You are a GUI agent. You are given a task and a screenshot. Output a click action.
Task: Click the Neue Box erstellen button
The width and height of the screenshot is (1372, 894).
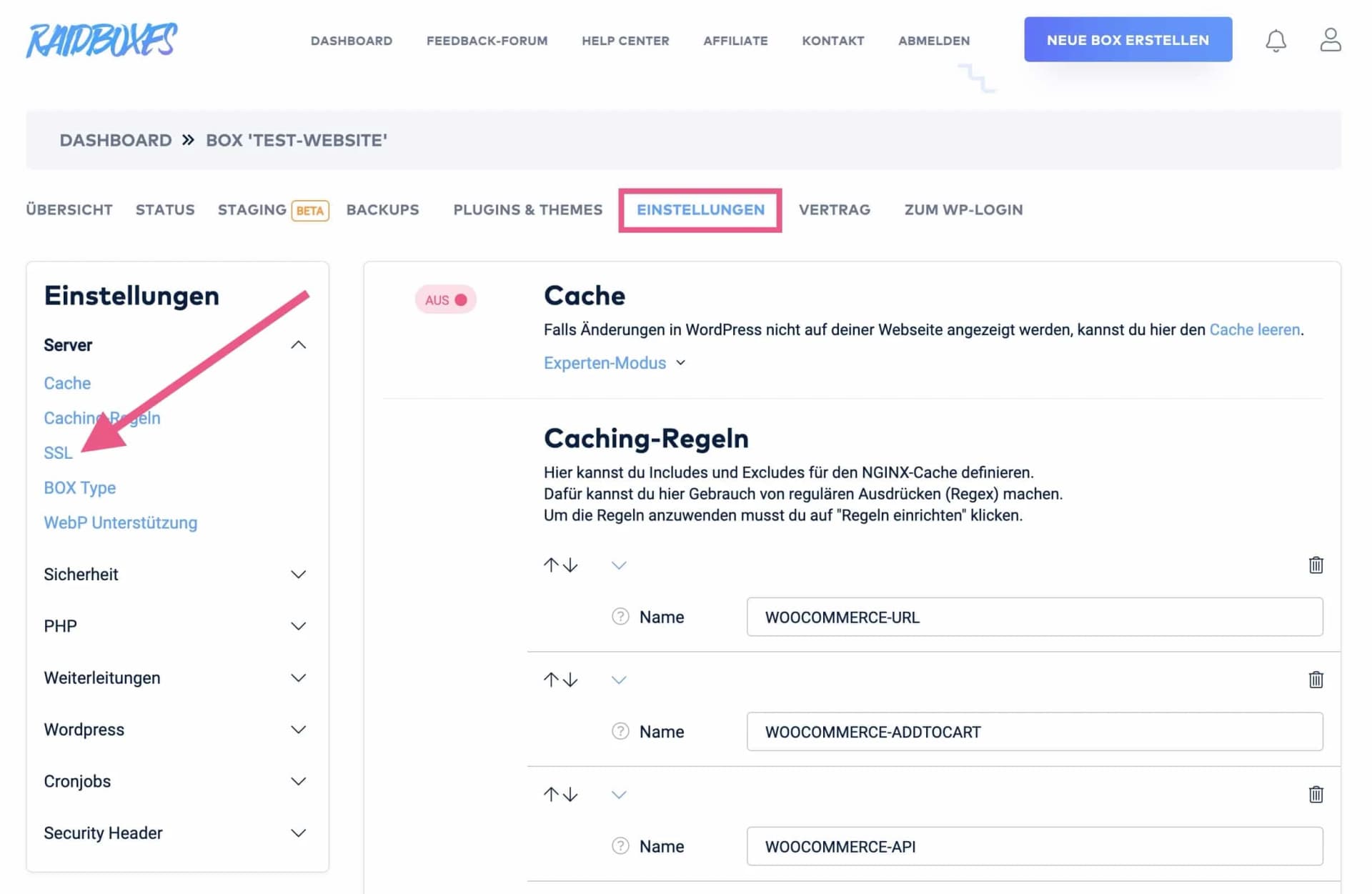click(1128, 40)
